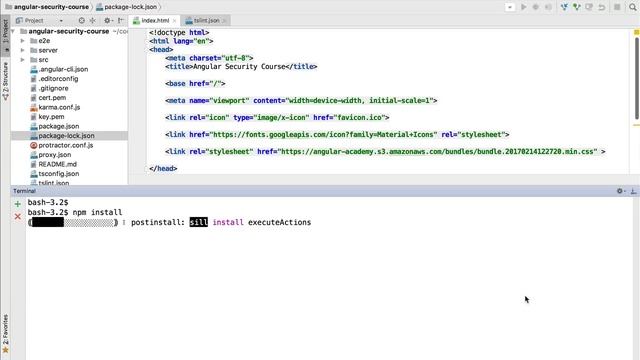Click the closing </head> tag
The width and height of the screenshot is (640, 360).
[163, 169]
